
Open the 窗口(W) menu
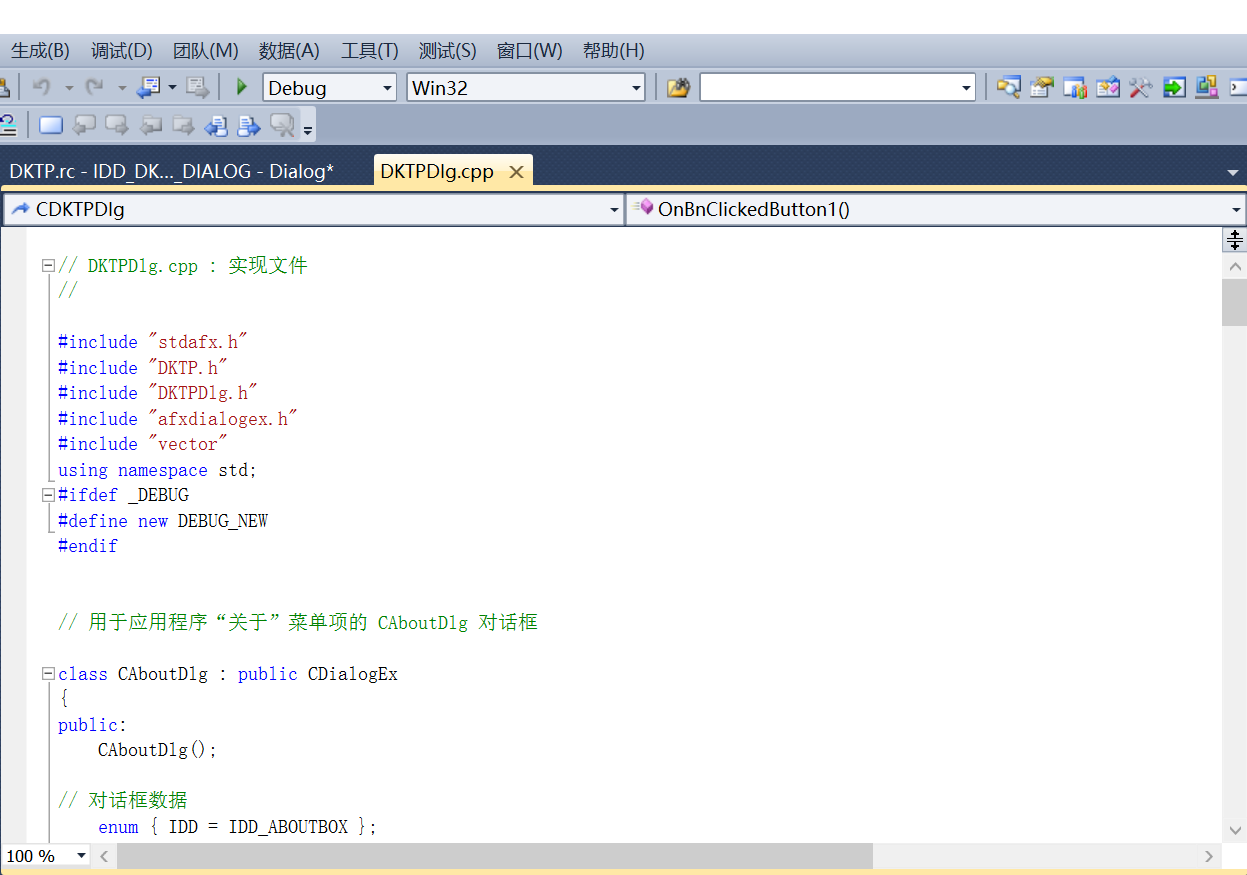pyautogui.click(x=530, y=50)
